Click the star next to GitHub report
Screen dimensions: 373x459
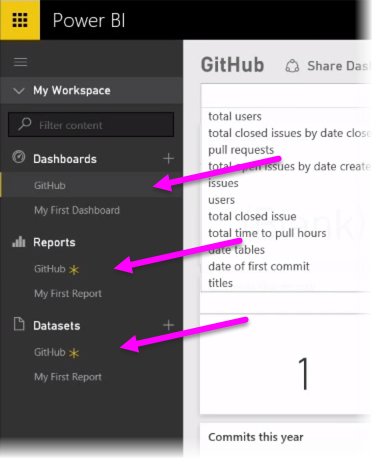[74, 270]
